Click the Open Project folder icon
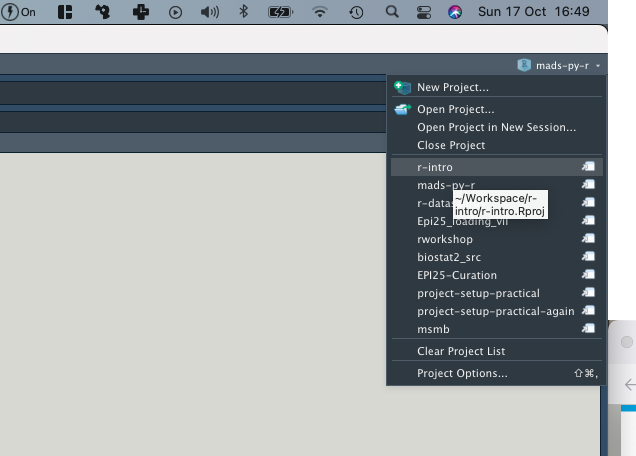 (402, 110)
